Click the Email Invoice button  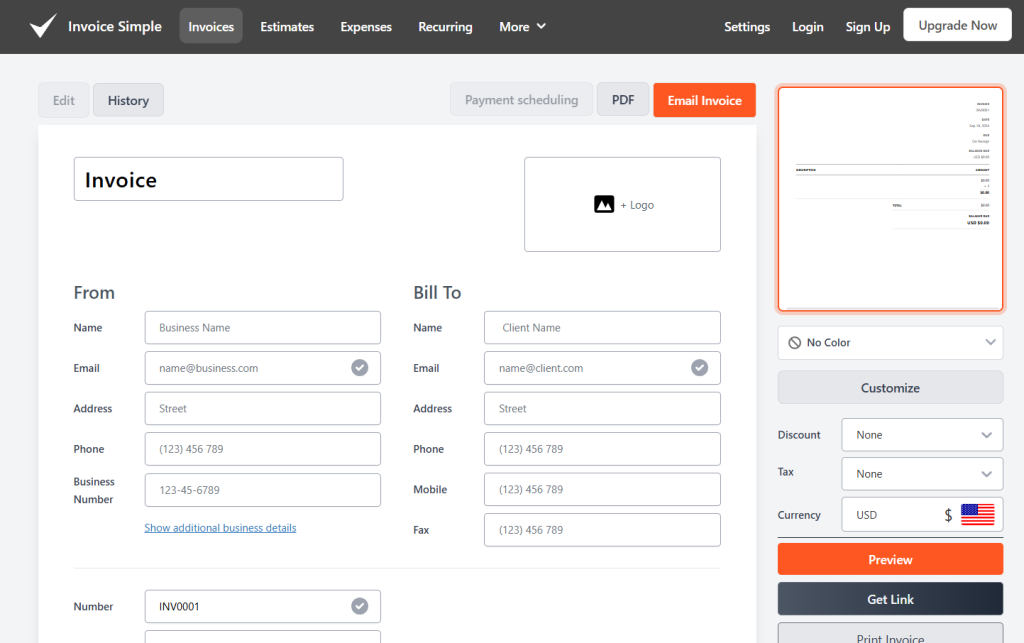(705, 100)
